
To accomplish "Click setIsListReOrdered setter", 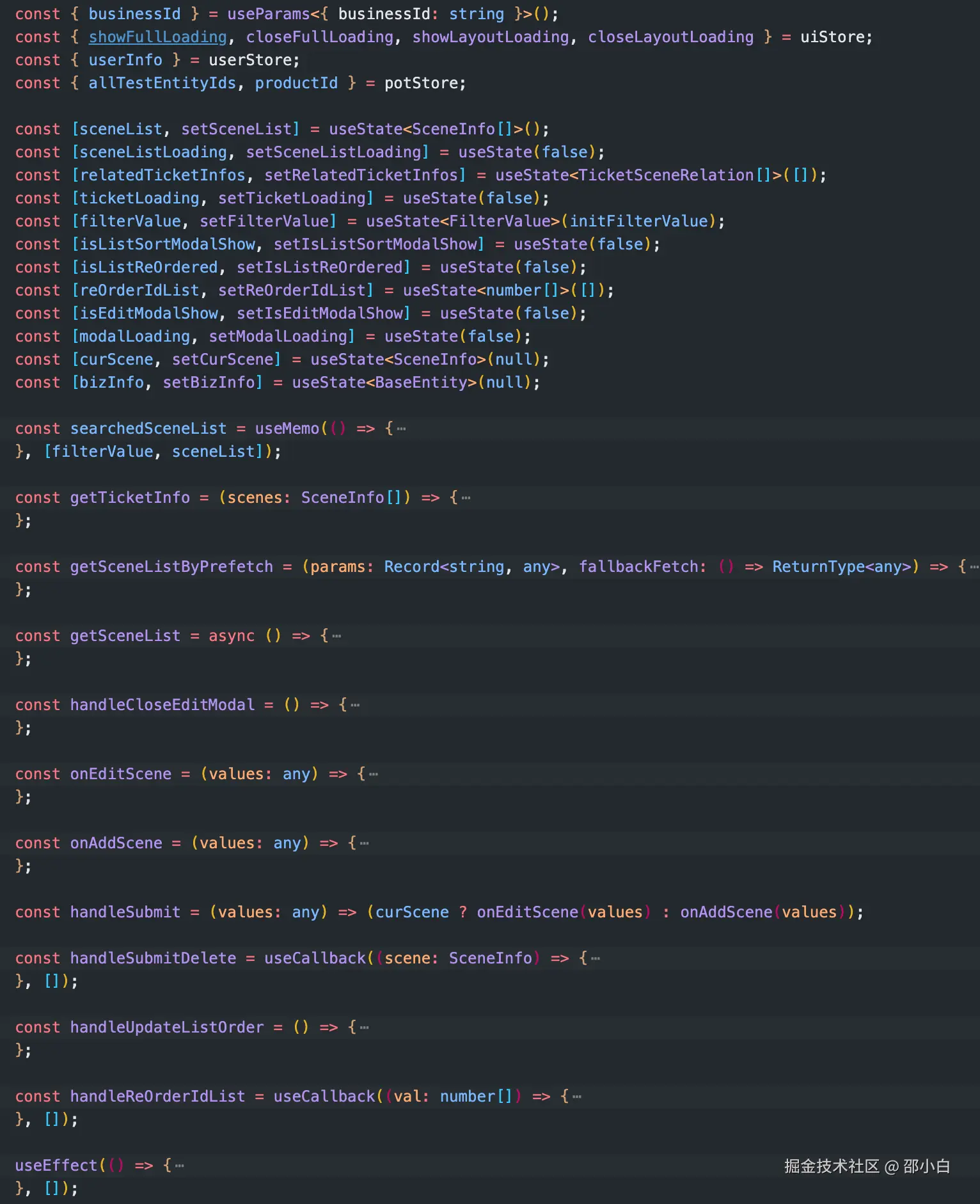I will tap(319, 267).
